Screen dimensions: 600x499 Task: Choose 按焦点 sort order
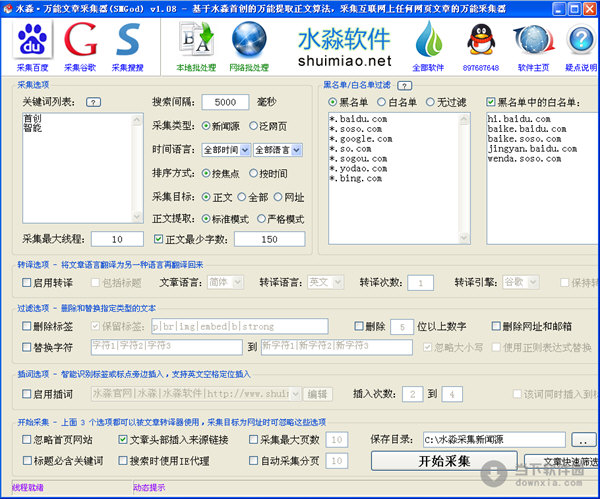pos(220,173)
